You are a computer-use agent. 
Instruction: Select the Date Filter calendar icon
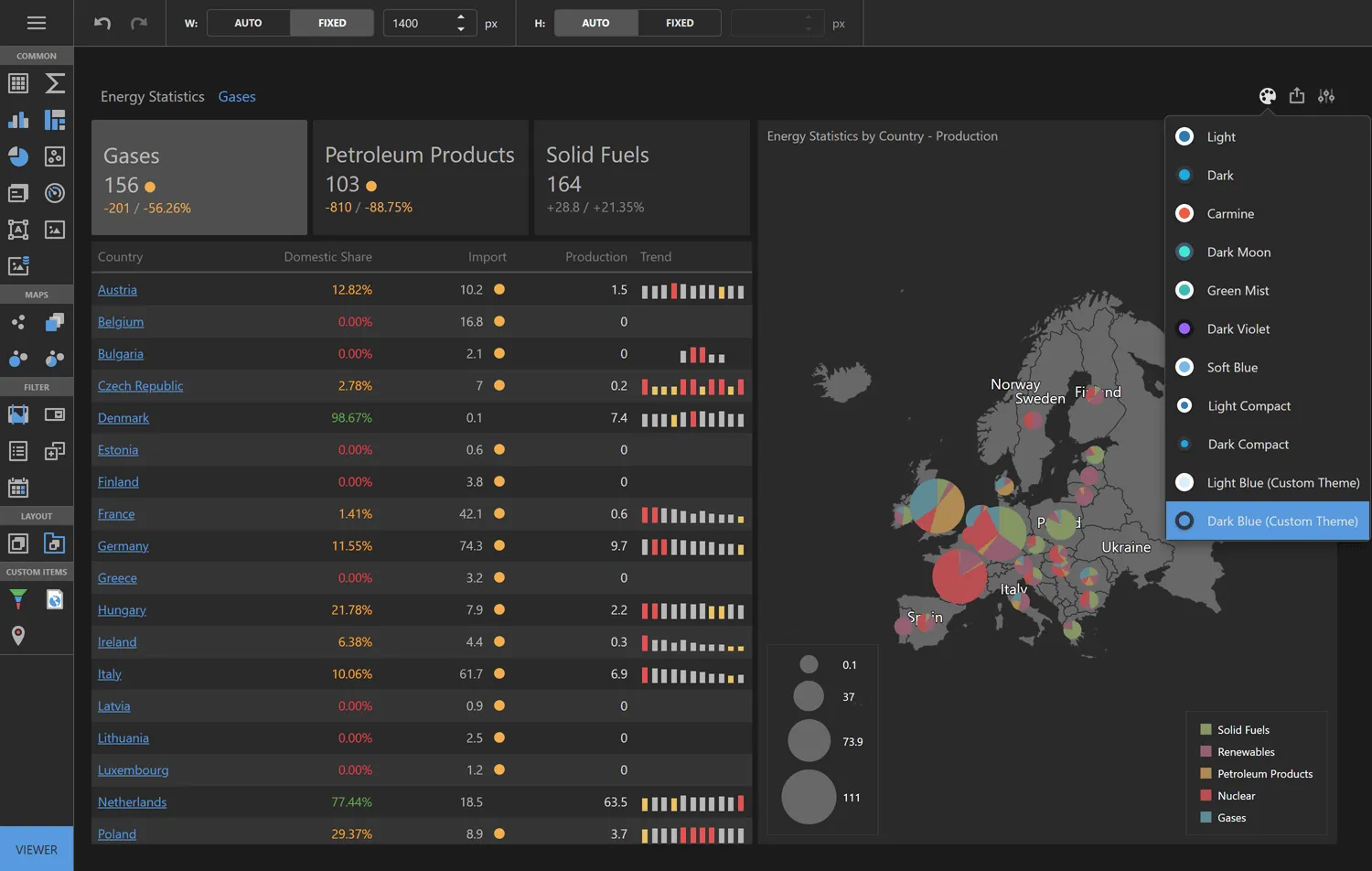click(18, 488)
